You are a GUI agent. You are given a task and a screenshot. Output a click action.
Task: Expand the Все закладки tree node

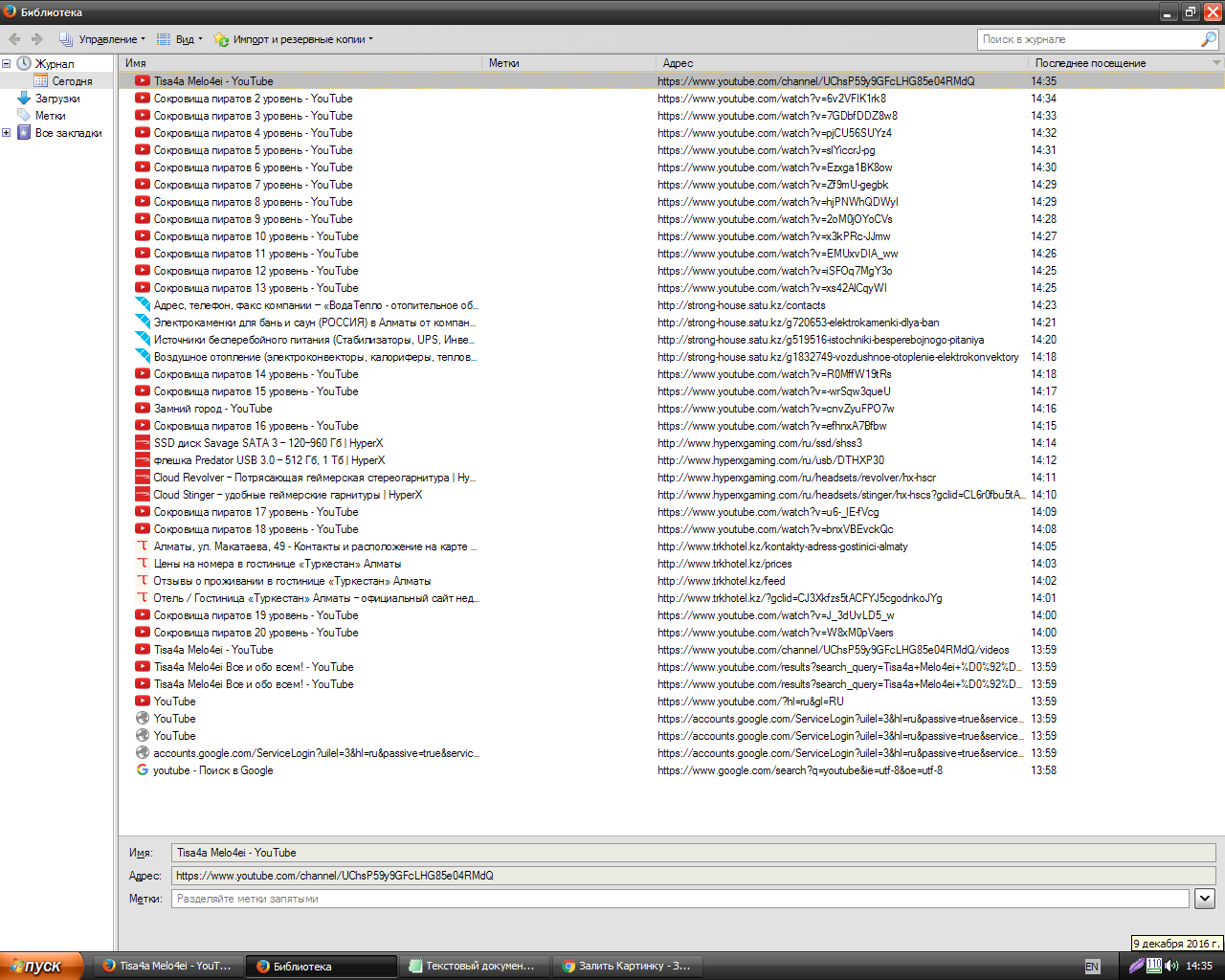6,133
